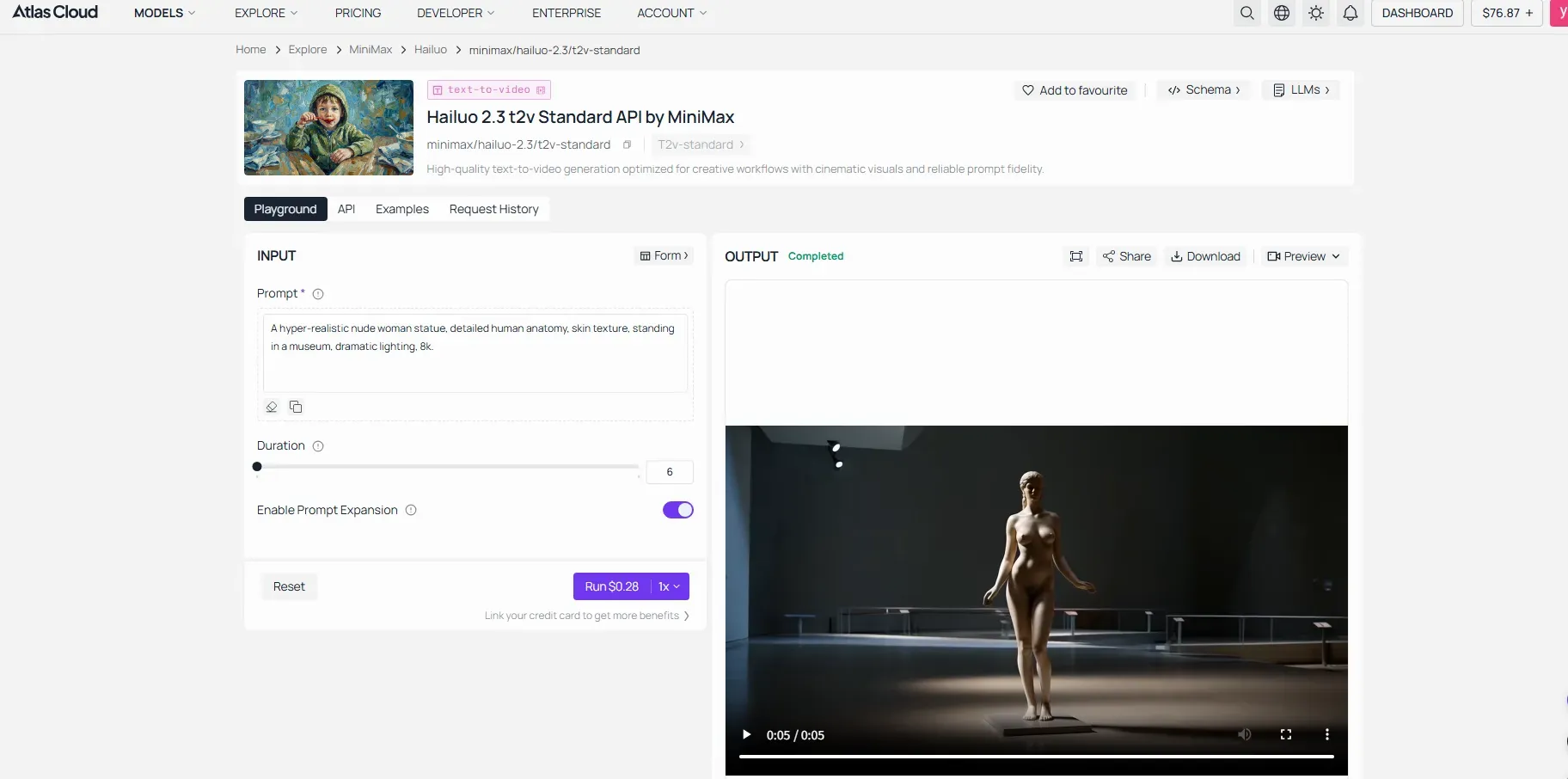1568x779 pixels.
Task: Click the Duration slider handle
Action: click(257, 467)
